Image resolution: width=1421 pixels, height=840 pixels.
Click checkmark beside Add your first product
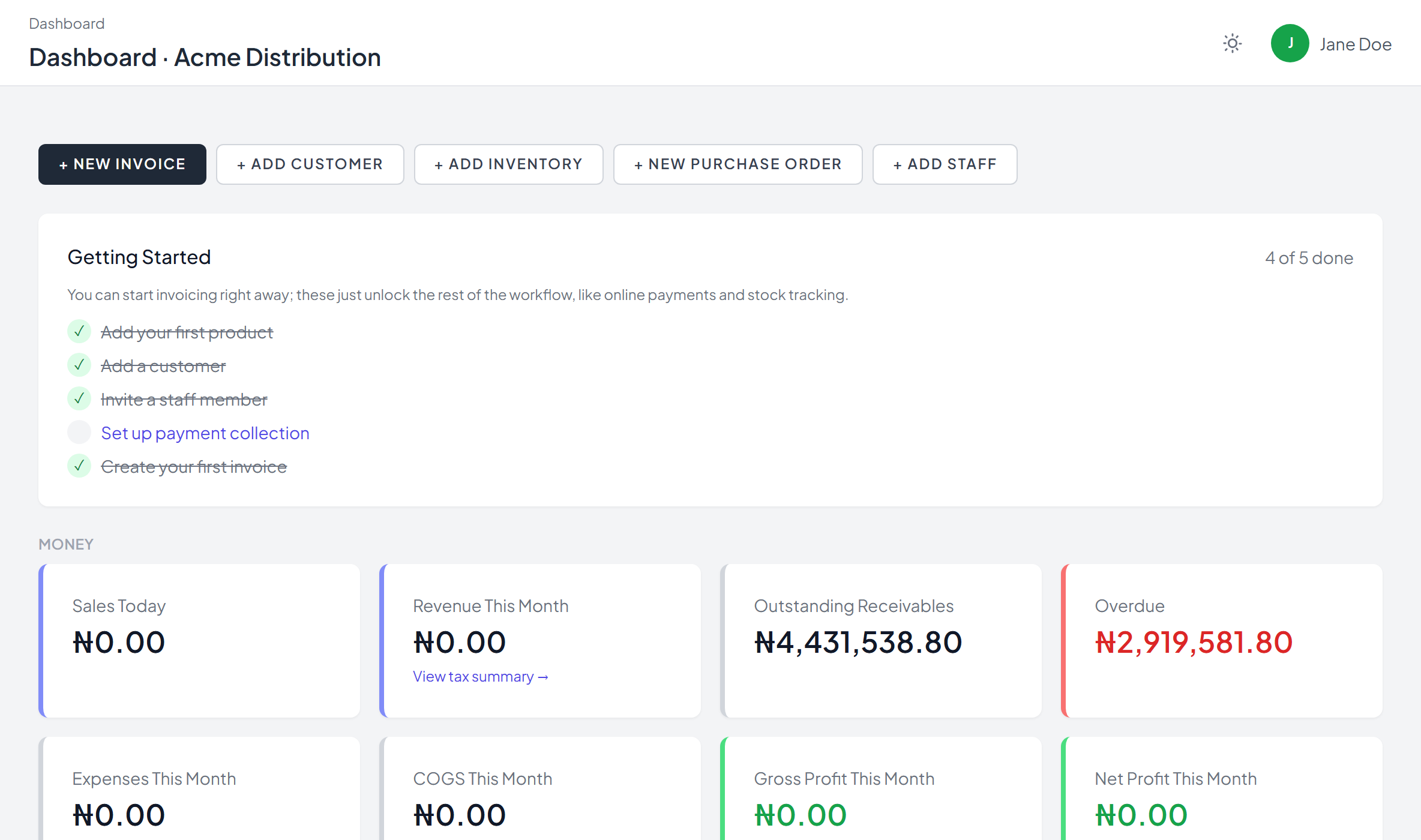point(79,331)
